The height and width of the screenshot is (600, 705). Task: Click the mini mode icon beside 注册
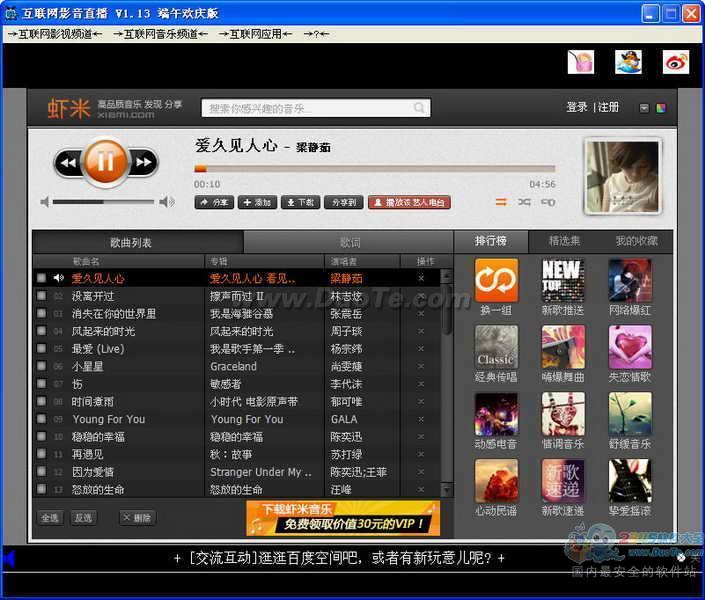pyautogui.click(x=644, y=108)
